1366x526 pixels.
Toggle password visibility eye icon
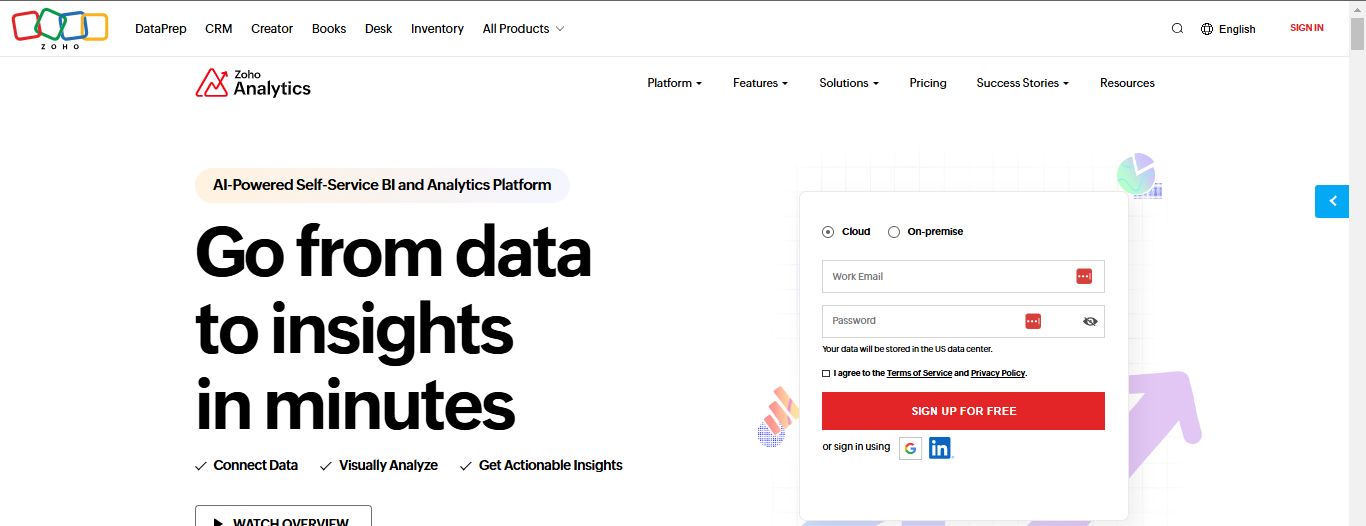pos(1090,321)
